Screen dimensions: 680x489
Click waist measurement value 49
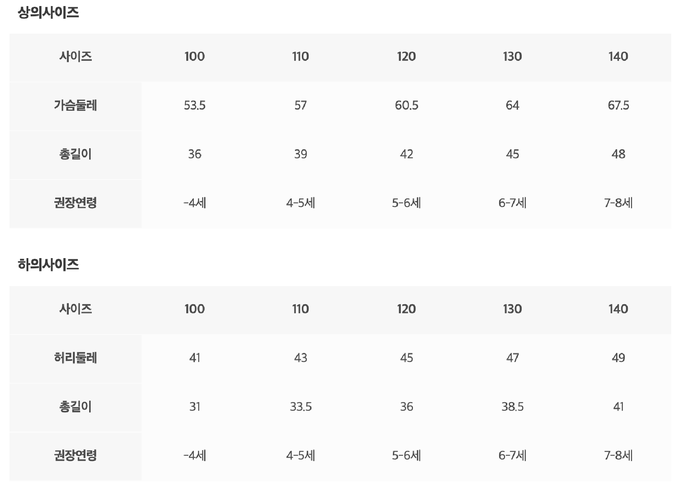pyautogui.click(x=618, y=357)
